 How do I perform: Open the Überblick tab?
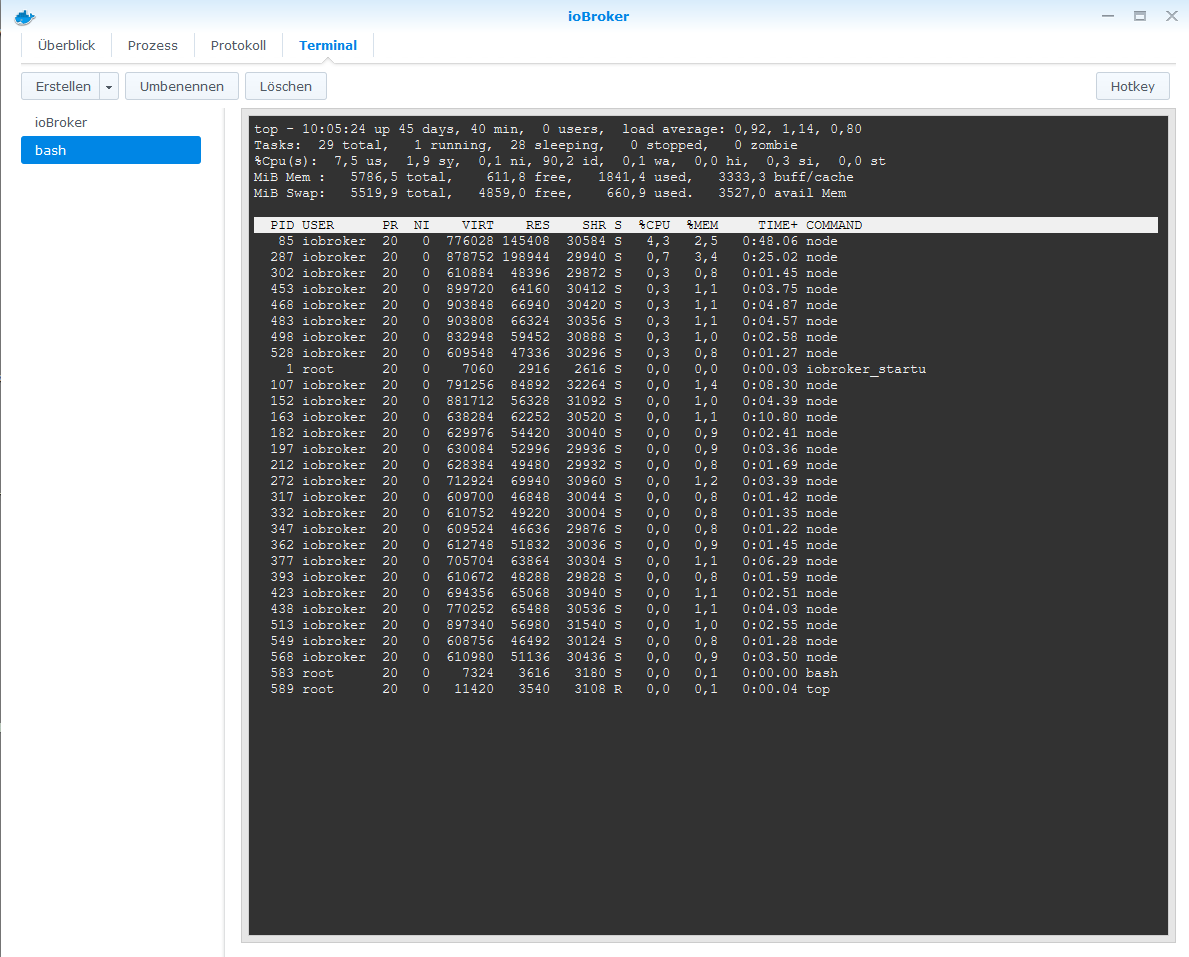66,45
